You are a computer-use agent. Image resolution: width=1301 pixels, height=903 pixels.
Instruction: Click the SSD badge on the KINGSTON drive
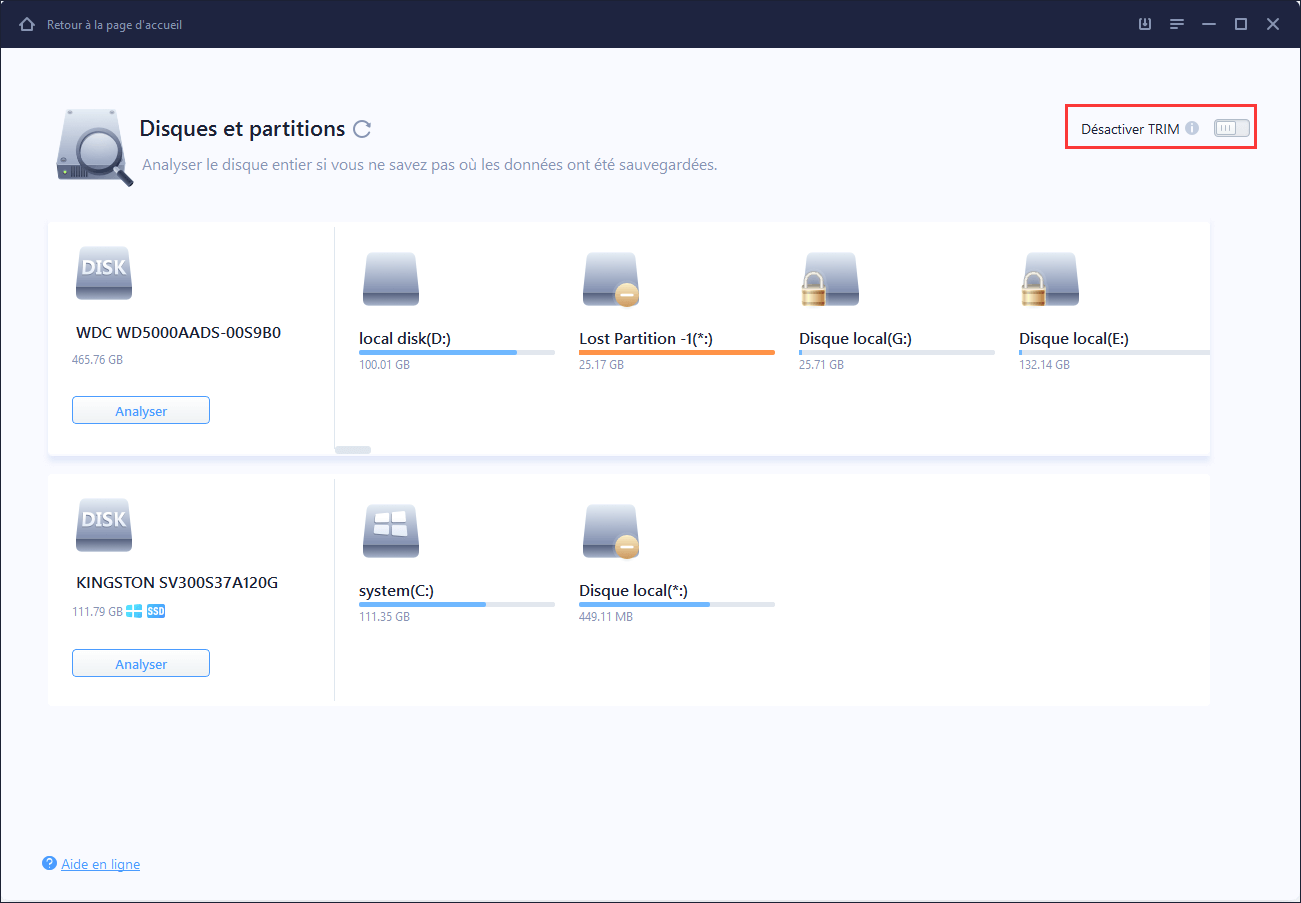pos(155,610)
